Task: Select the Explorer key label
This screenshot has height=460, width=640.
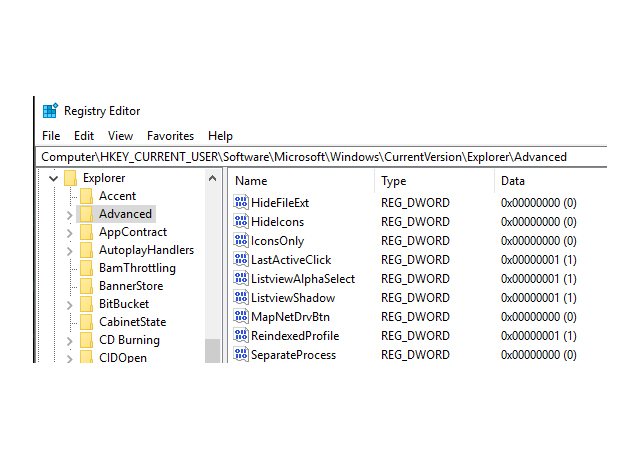Action: 104,178
